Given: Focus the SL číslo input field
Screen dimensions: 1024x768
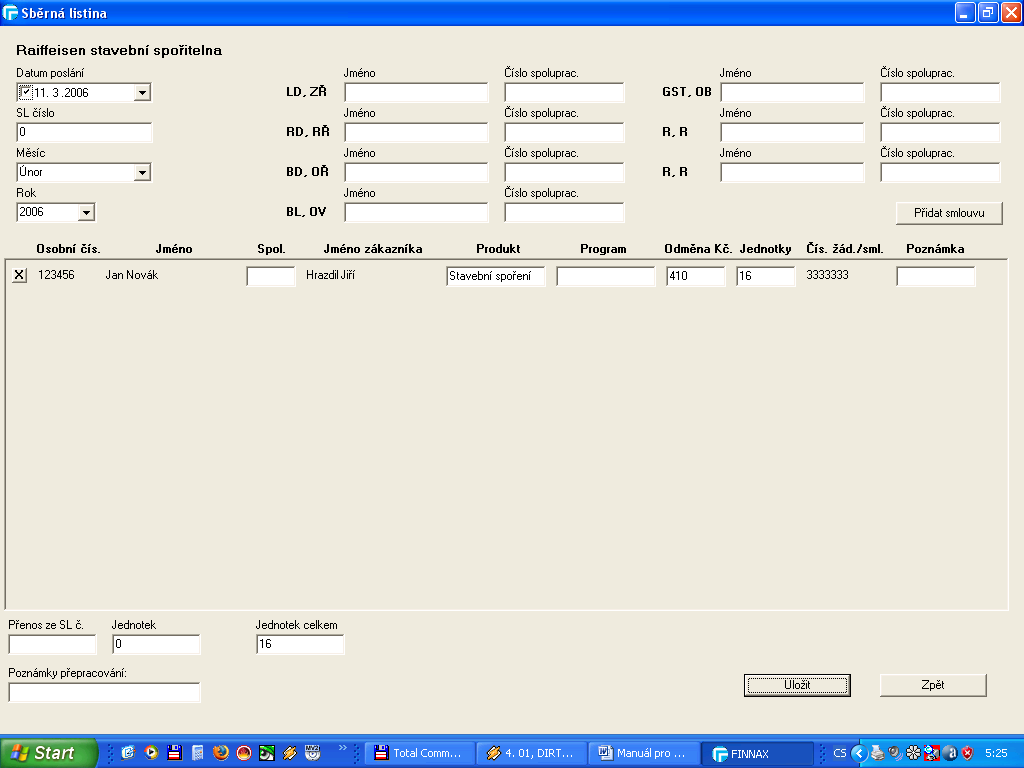Looking at the screenshot, I should point(84,132).
